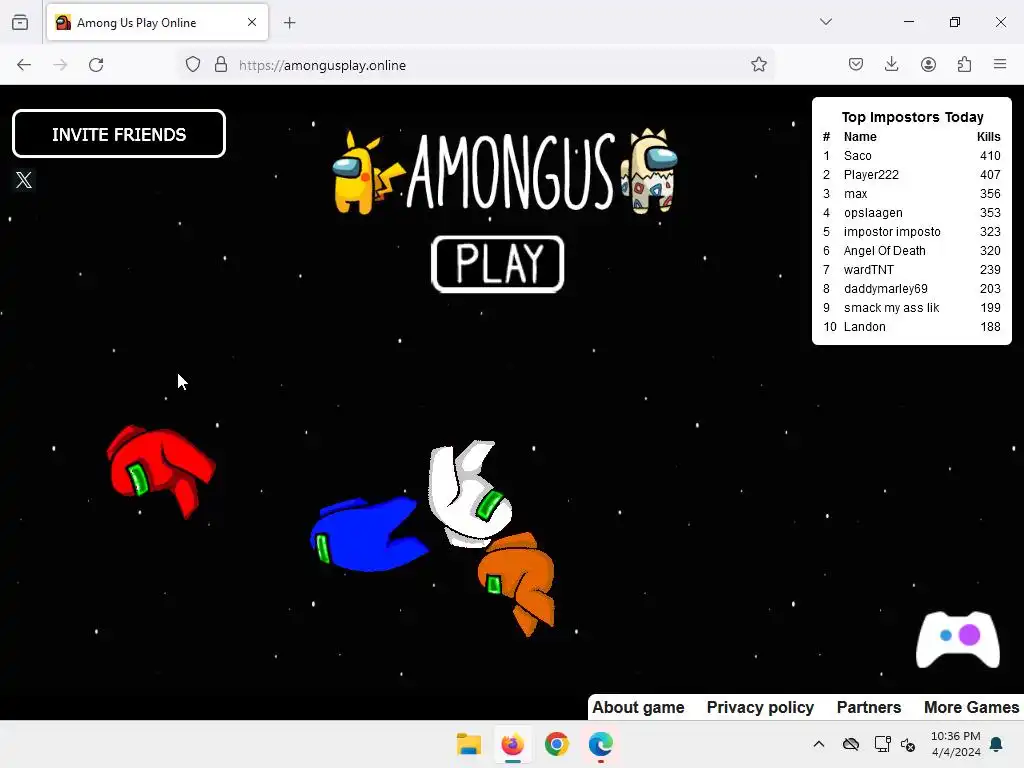Click the 410 kills value
The image size is (1024, 768).
990,155
